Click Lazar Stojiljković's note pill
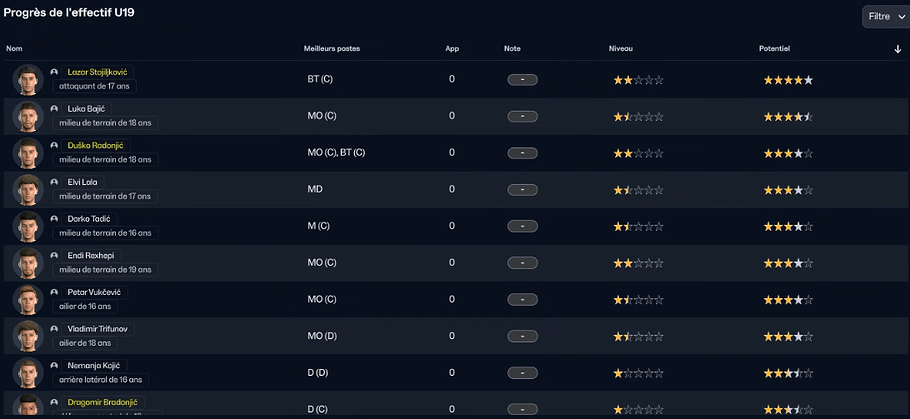This screenshot has height=419, width=910. click(522, 80)
